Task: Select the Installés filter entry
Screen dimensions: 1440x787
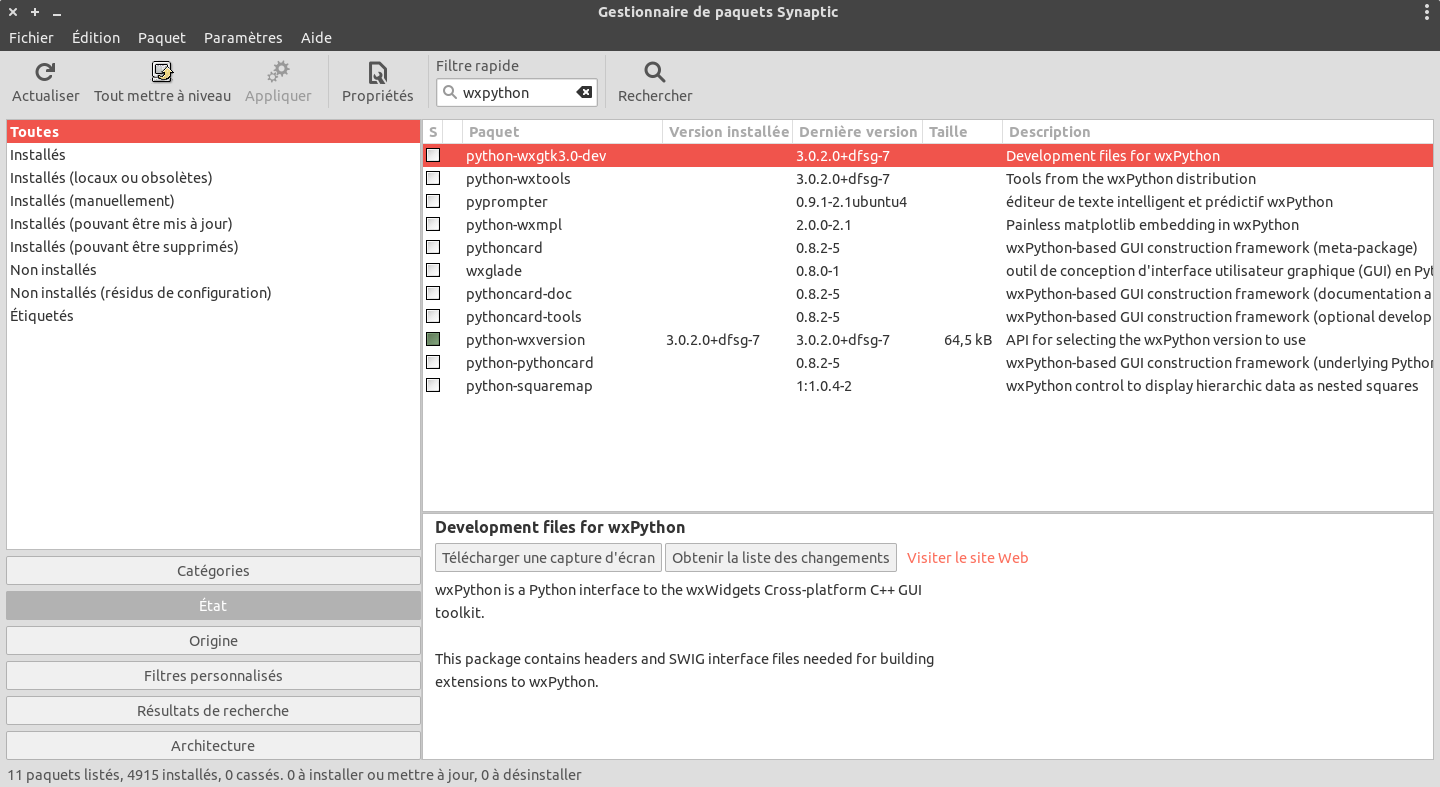Action: [213, 155]
